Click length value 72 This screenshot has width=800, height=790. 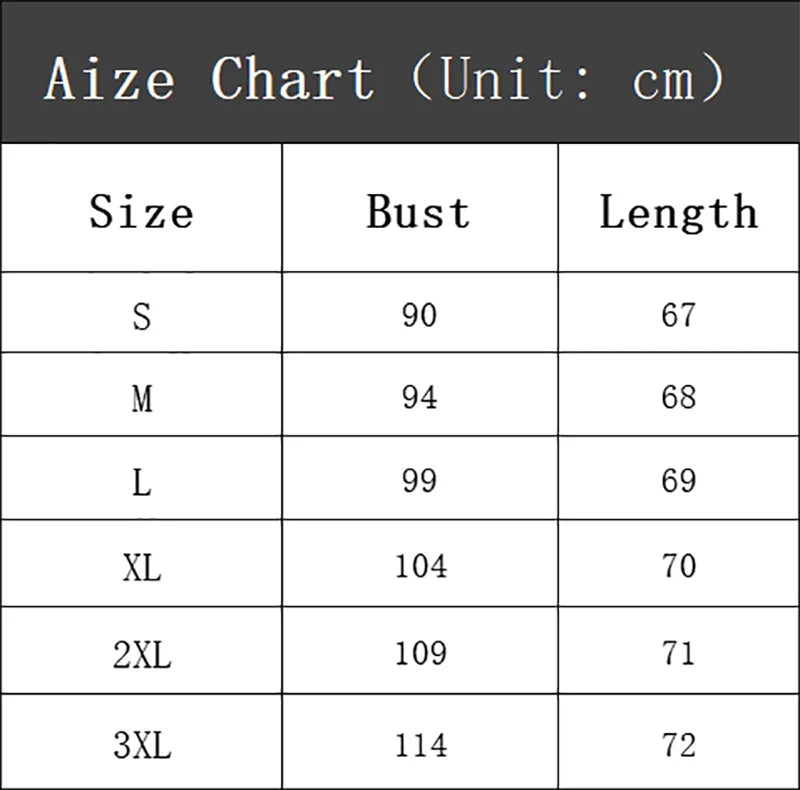click(x=678, y=745)
